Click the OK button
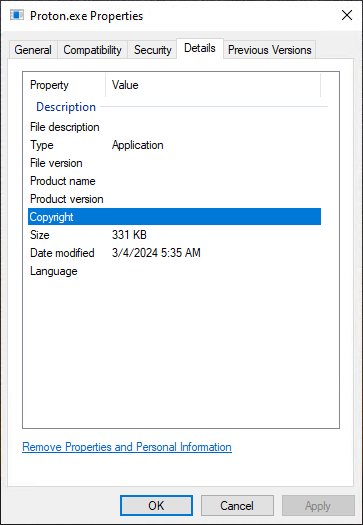 [x=156, y=505]
